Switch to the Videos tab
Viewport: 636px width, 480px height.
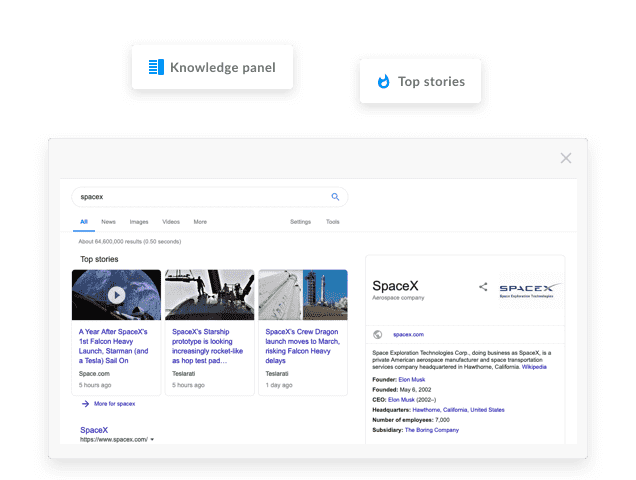(171, 222)
